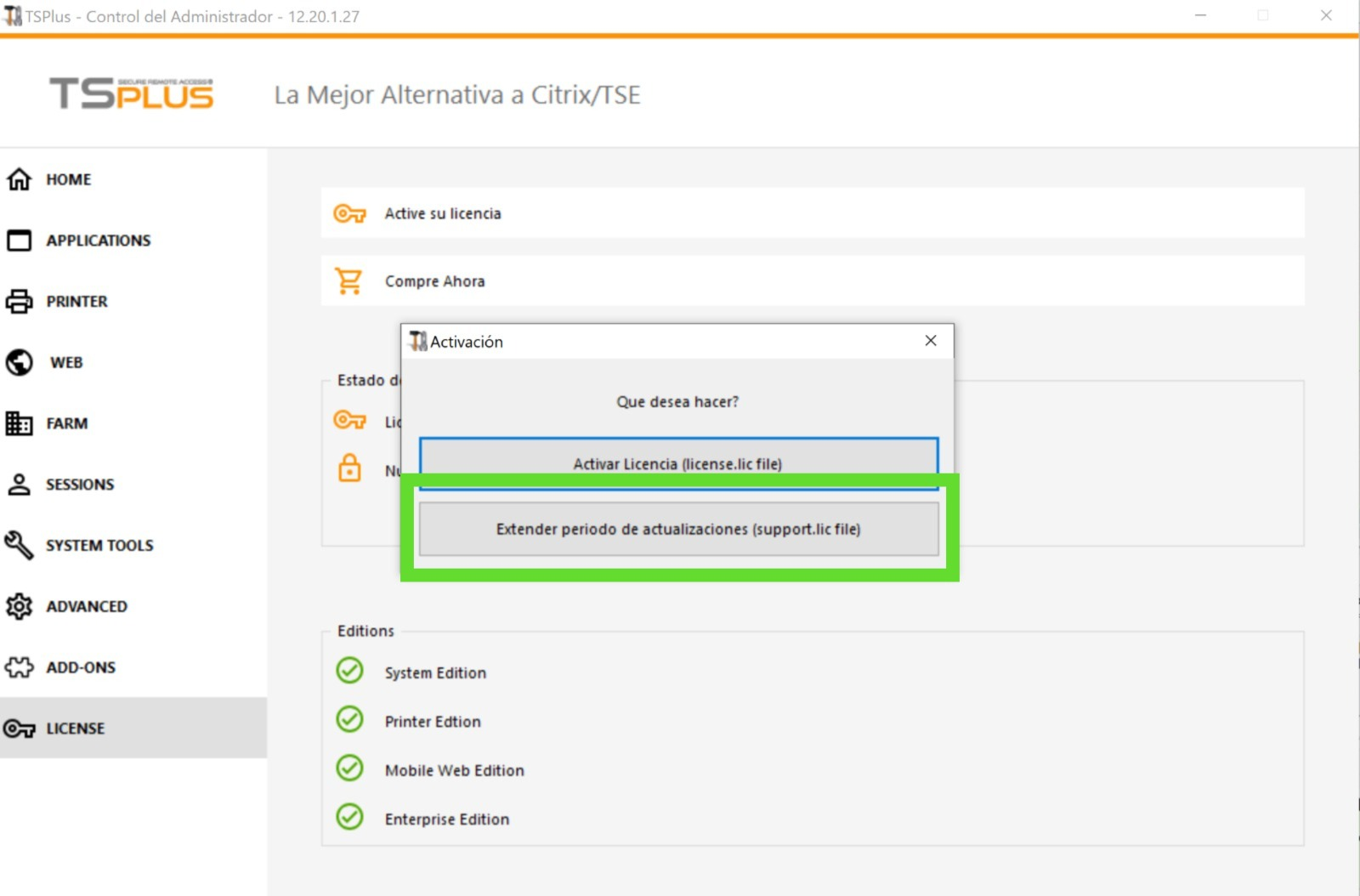Screen dimensions: 1360x896
Task: Click the FARM label in sidebar
Action: [x=67, y=423]
